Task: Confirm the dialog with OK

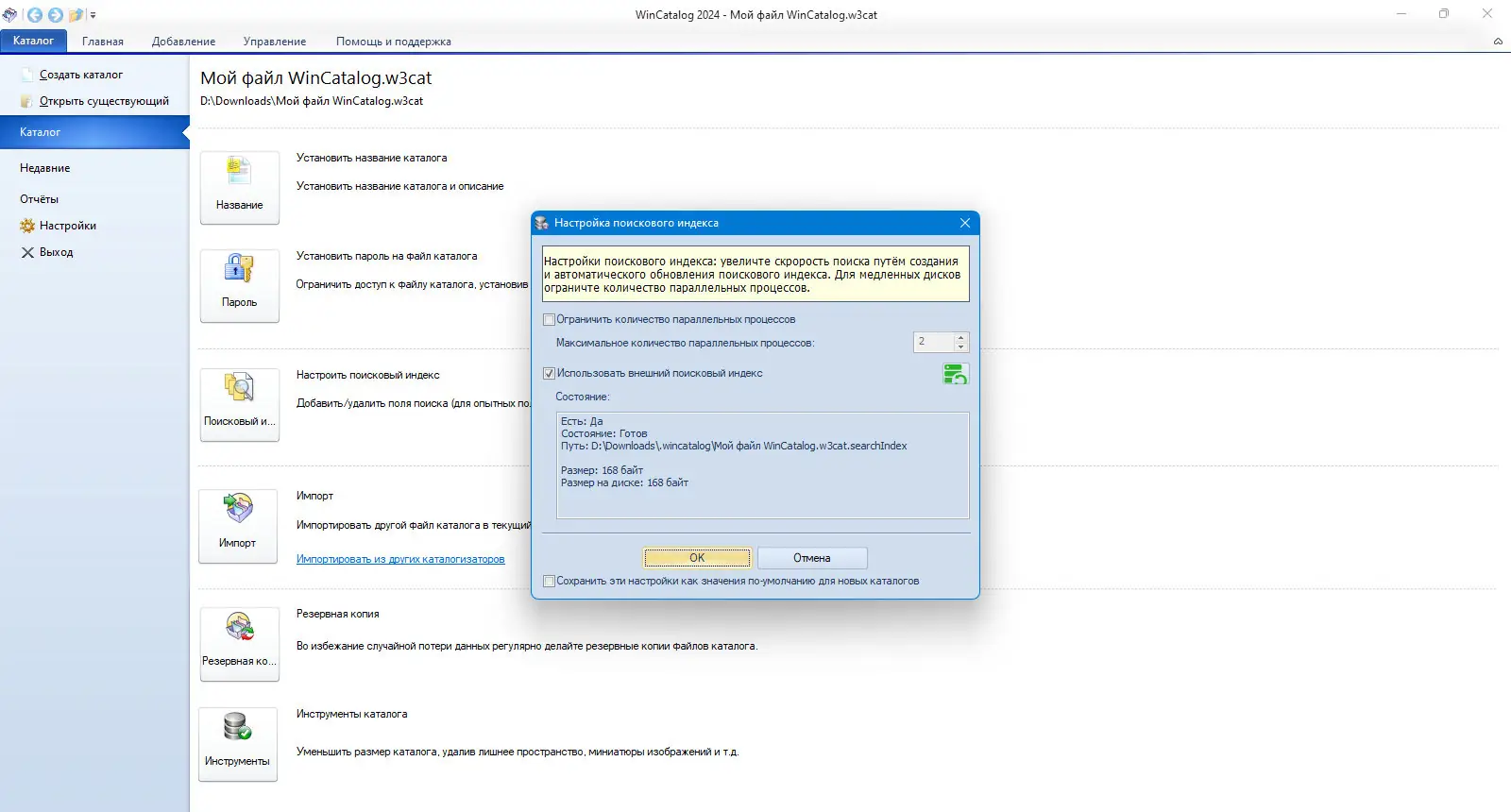Action: (x=697, y=558)
